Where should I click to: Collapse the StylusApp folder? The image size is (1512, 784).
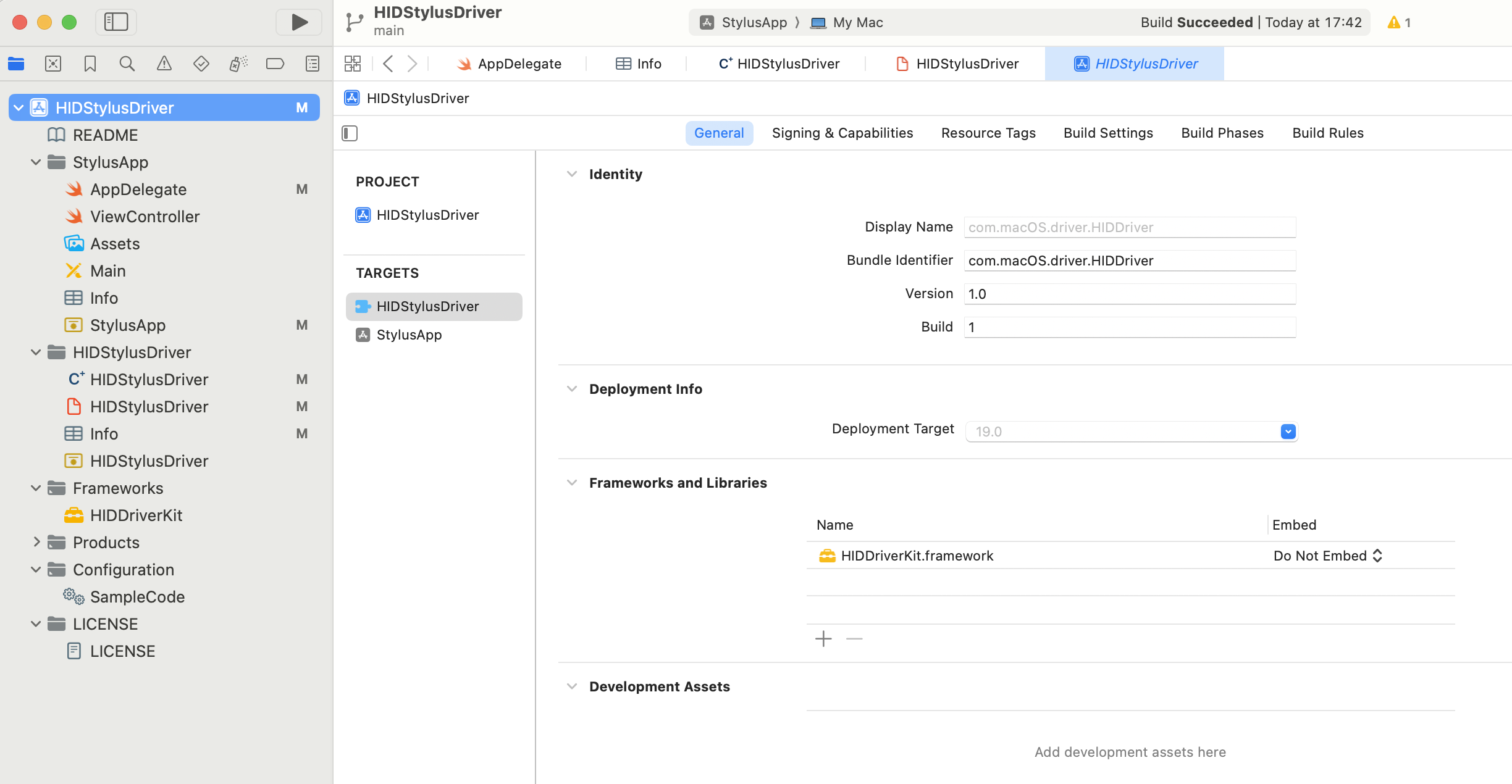coord(36,162)
